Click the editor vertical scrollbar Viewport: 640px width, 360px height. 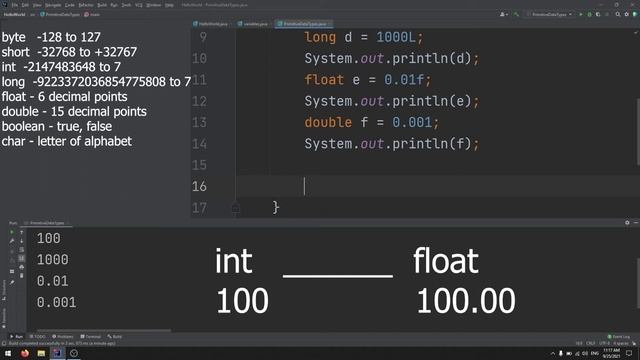point(638,132)
